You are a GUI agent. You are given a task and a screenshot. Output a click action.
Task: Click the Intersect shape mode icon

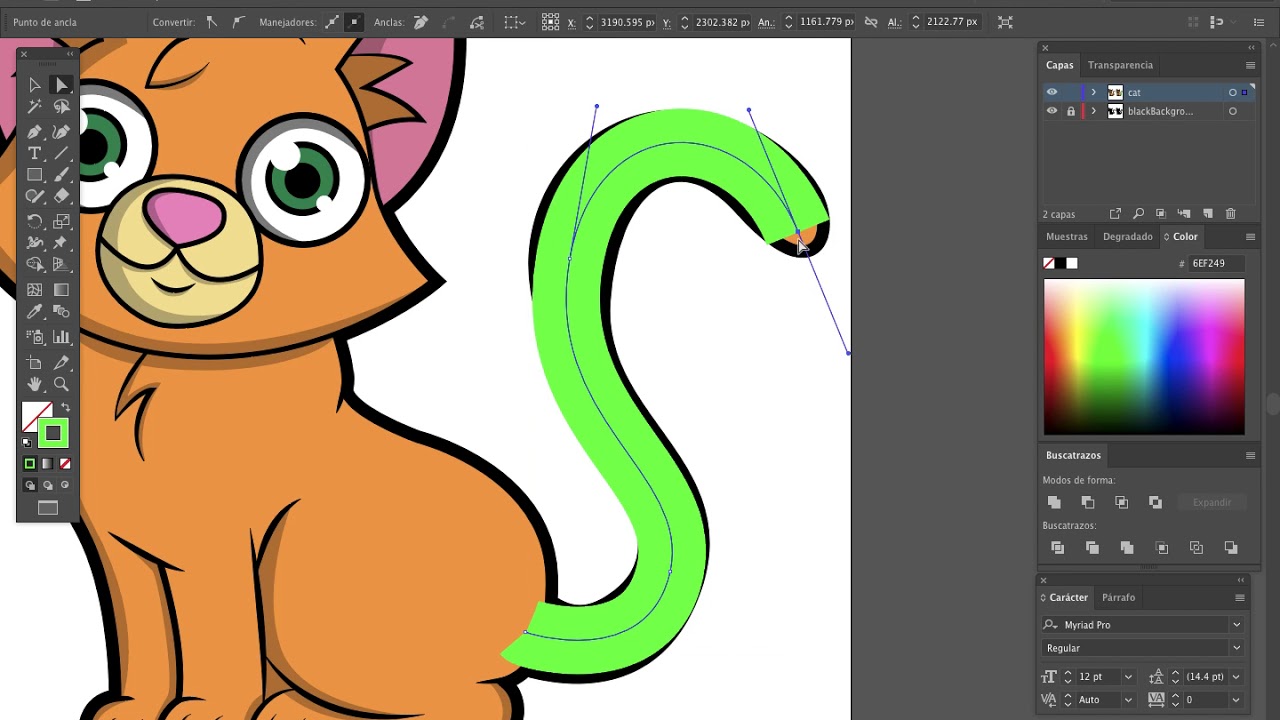(1121, 502)
